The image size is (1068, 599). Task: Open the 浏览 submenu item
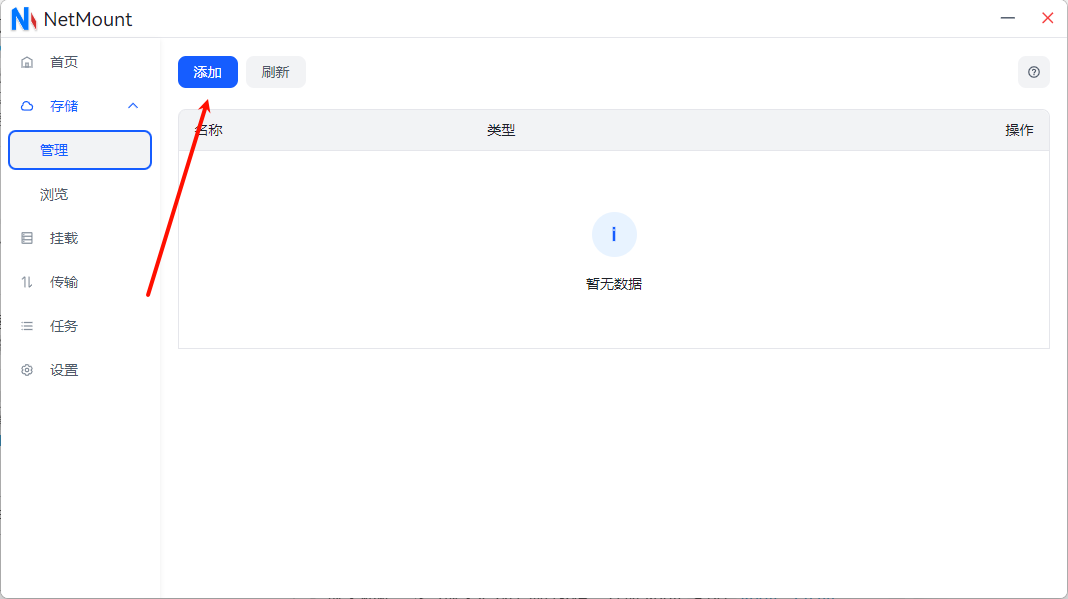coord(80,194)
